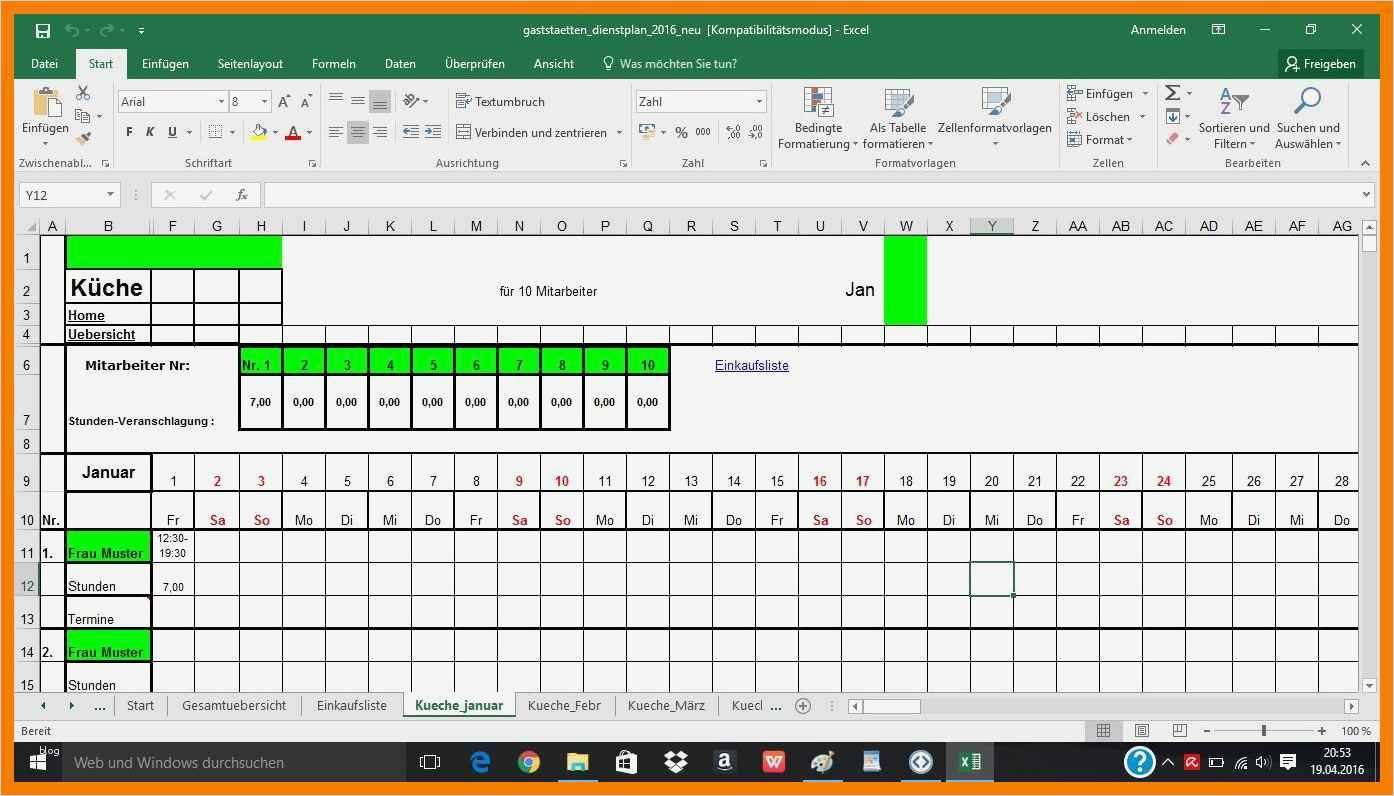Apply the yellow fill color swatch
The width and height of the screenshot is (1394, 796).
(x=259, y=132)
